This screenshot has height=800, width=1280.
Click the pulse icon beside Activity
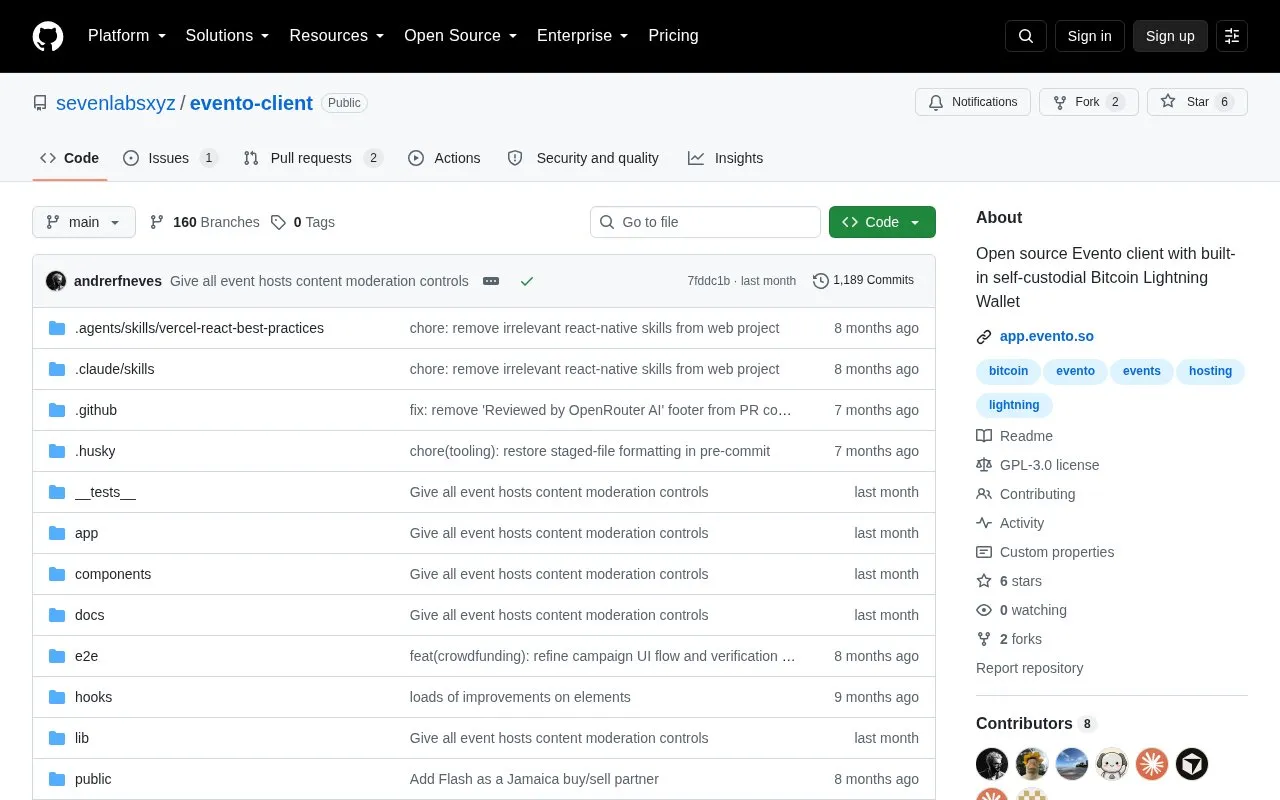[x=984, y=523]
